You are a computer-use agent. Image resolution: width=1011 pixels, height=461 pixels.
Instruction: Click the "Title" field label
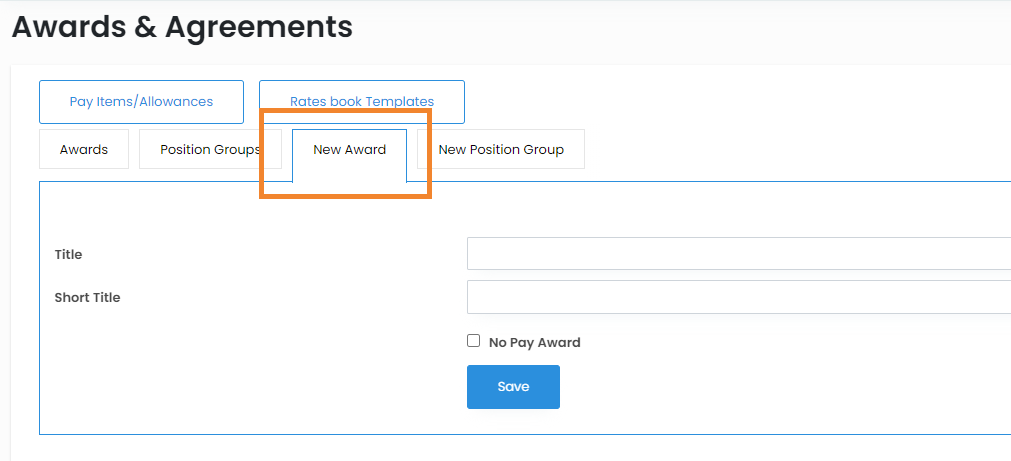click(68, 254)
